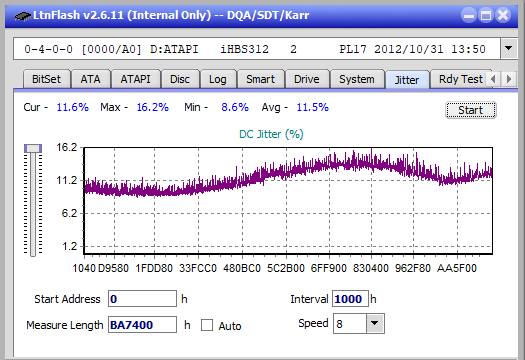
Task: Maximize the LtnFlash window
Action: (x=486, y=15)
